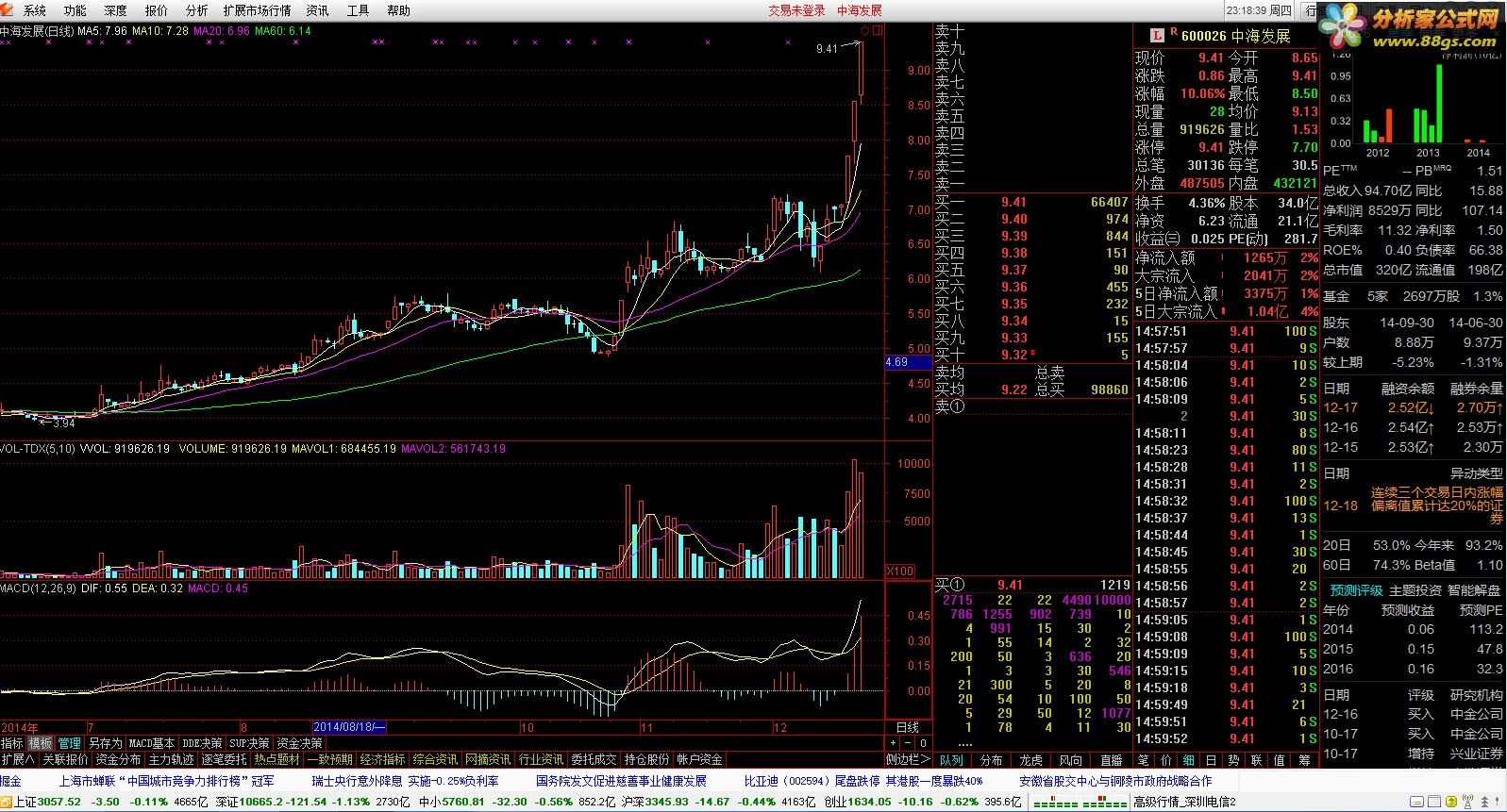Screen dimensions: 1507x812
Task: Click the L badge beside the stock code
Action: coord(1157,35)
